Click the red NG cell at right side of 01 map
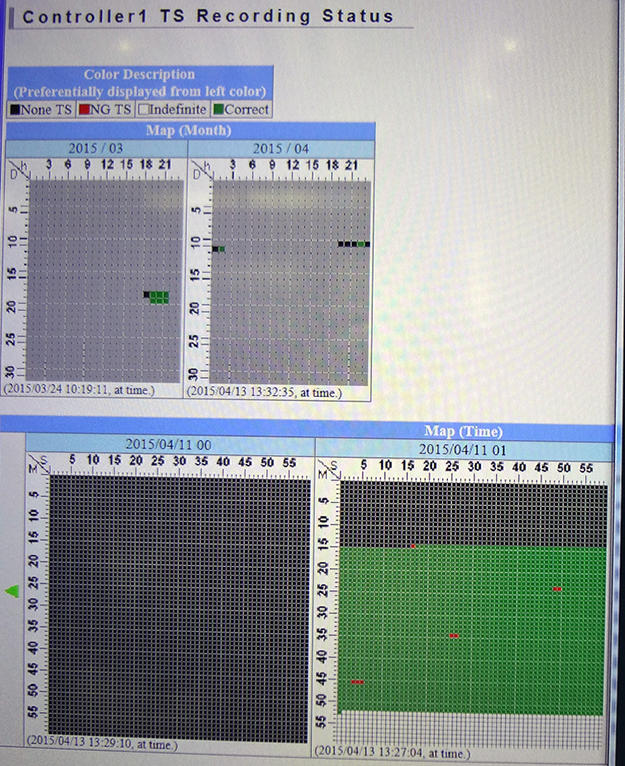 pos(557,589)
